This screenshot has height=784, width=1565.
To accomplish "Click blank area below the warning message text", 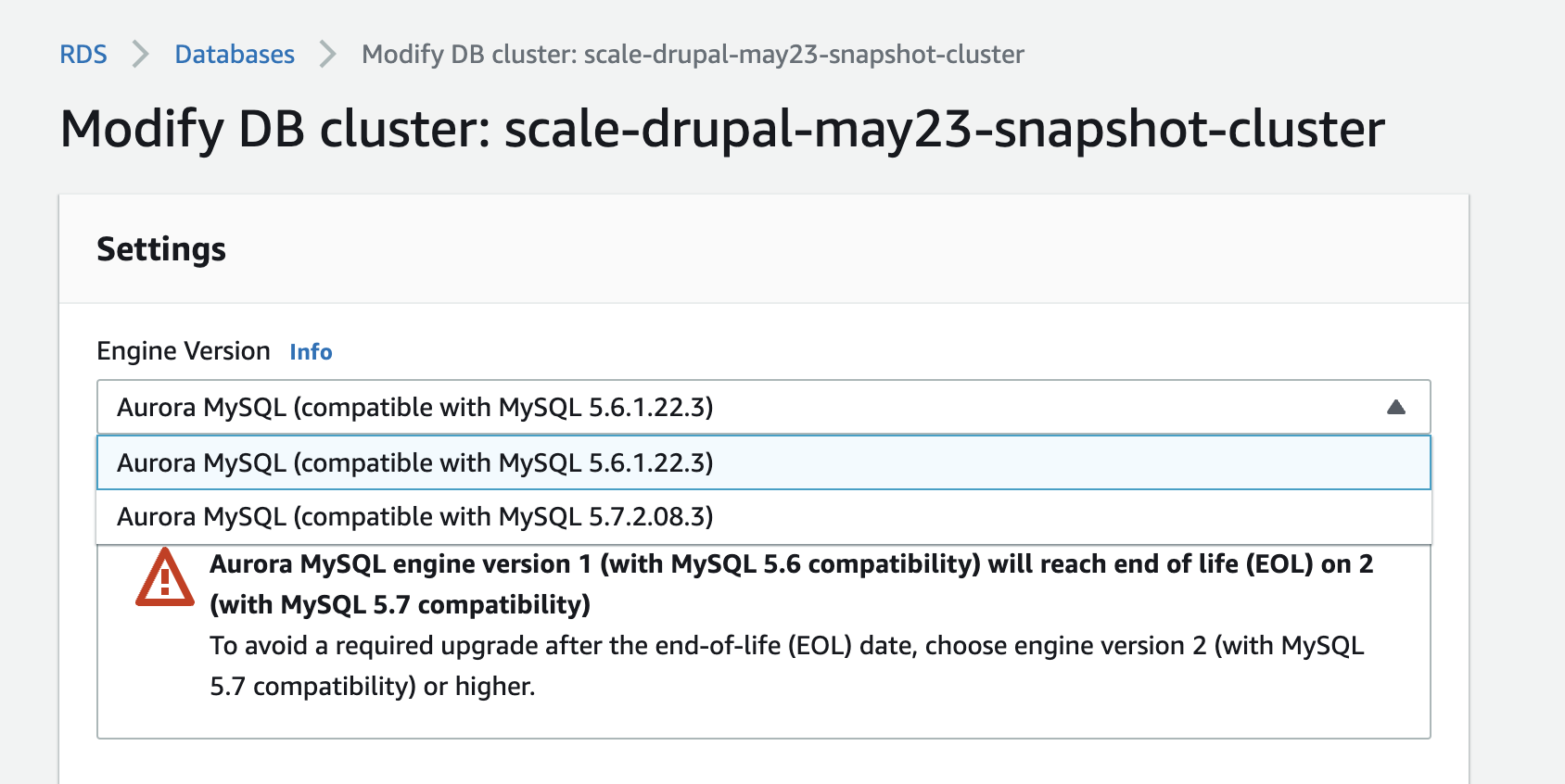I will pos(764,721).
